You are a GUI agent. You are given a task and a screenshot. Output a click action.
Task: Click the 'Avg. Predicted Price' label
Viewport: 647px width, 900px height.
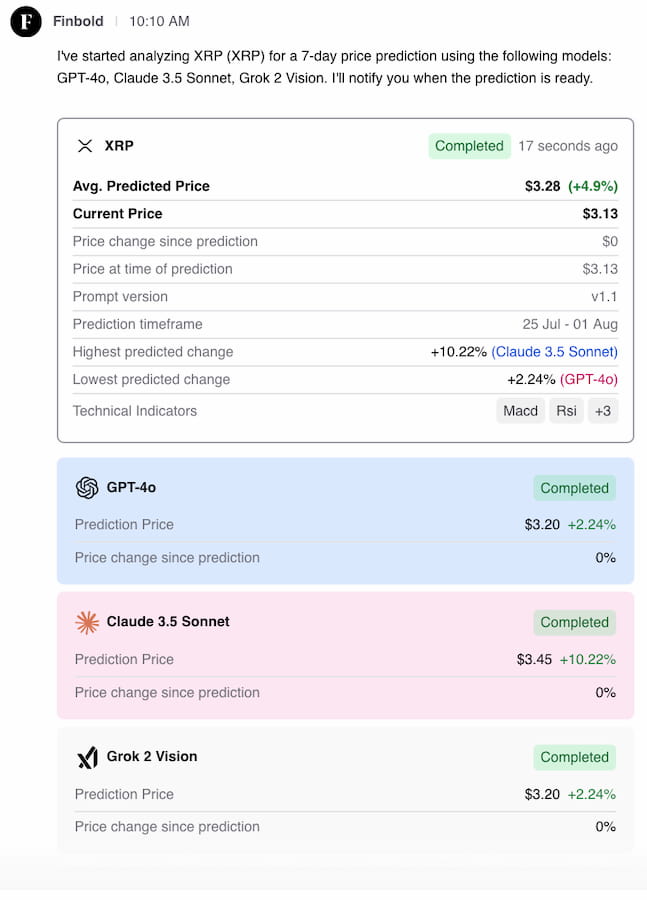tap(141, 186)
